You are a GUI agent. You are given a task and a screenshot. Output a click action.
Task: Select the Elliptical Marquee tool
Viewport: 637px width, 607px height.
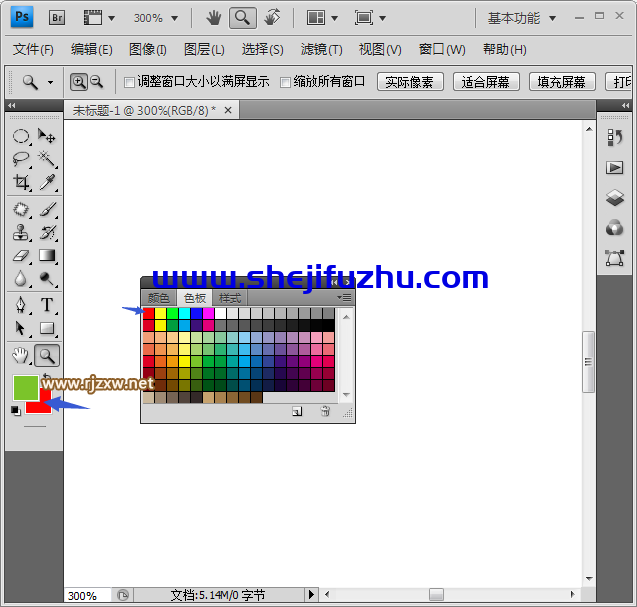point(21,136)
